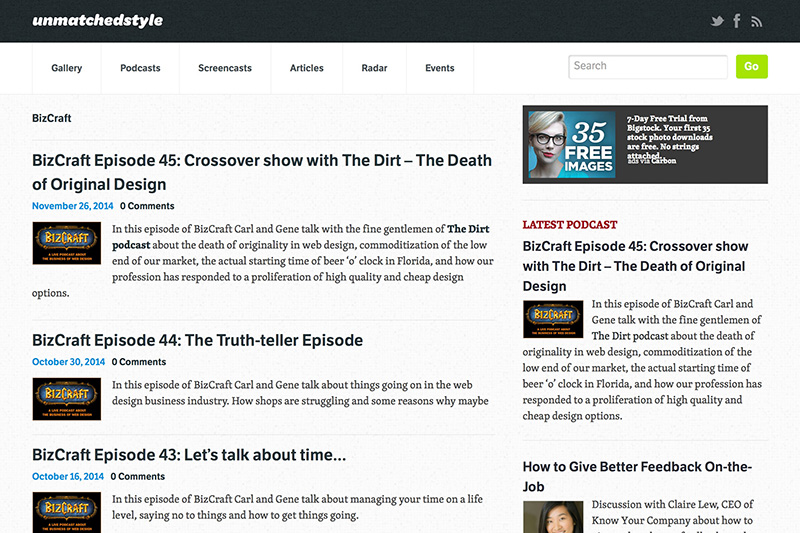The width and height of the screenshot is (800, 533).
Task: Click 'ads via Carbon' ad attribution text
Action: tap(652, 161)
